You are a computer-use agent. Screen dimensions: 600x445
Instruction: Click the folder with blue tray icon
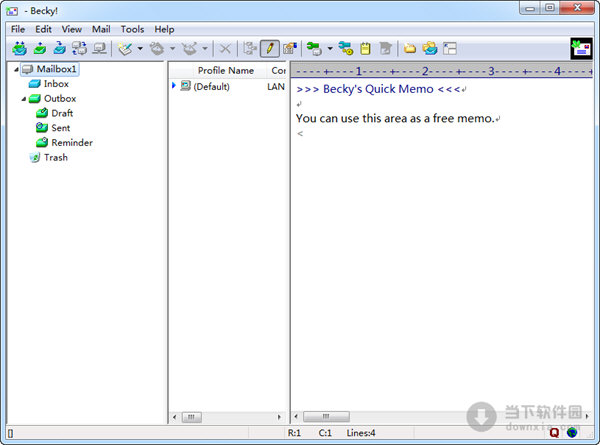click(430, 49)
